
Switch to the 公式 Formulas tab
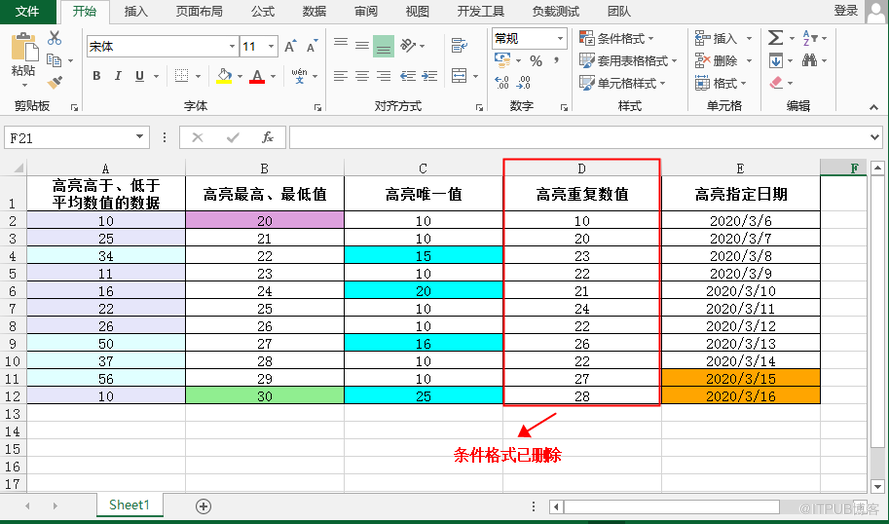pos(263,11)
